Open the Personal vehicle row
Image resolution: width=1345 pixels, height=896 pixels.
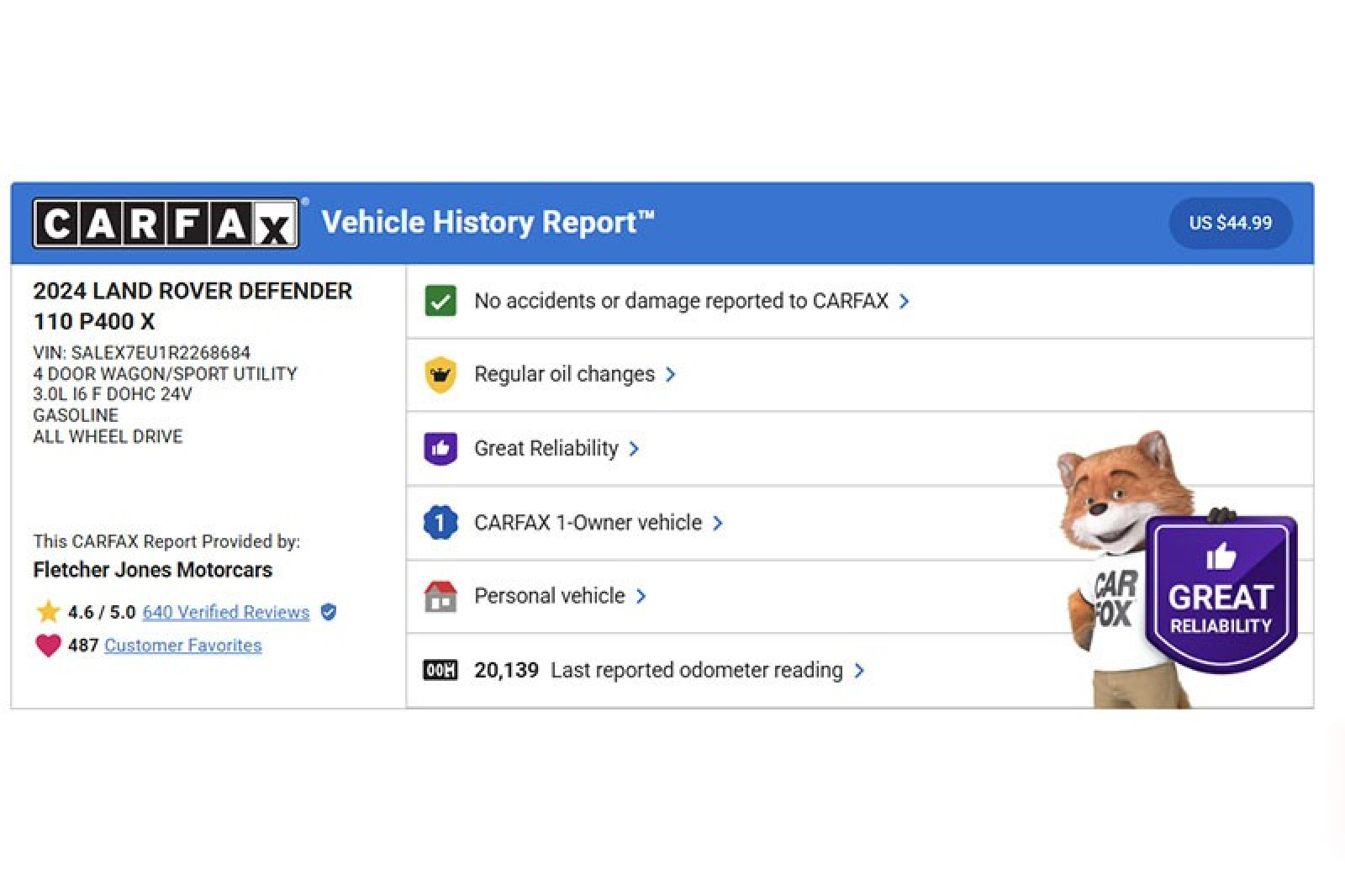tap(549, 597)
